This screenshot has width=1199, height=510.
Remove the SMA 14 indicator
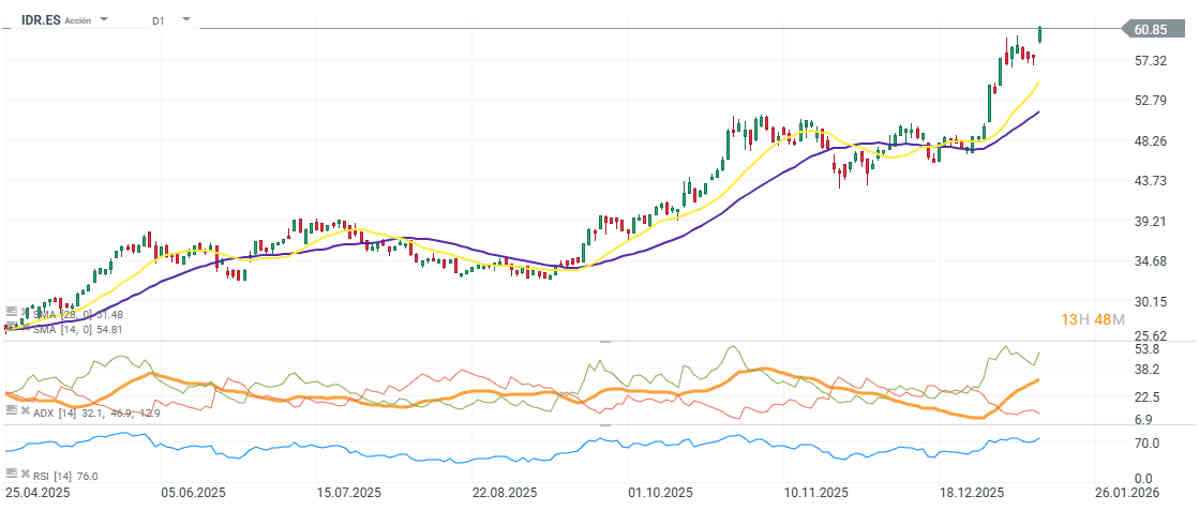(x=22, y=327)
